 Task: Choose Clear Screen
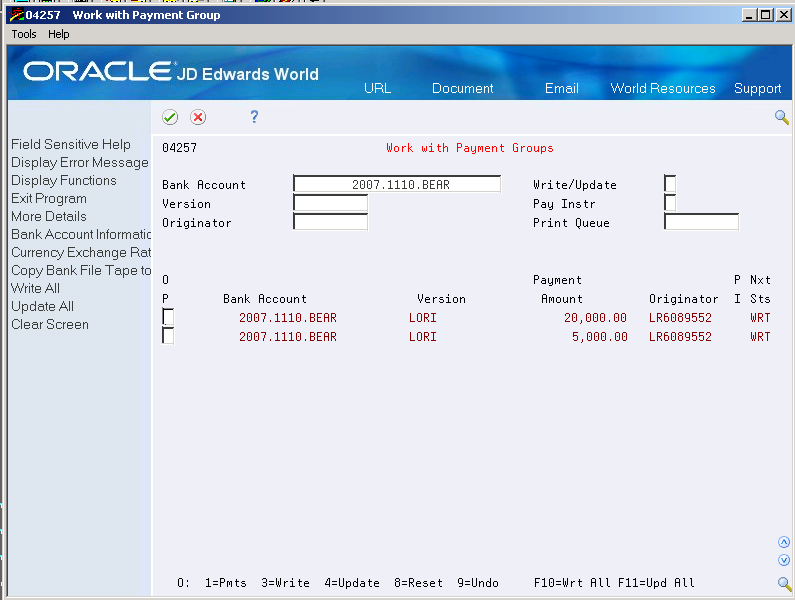[50, 325]
